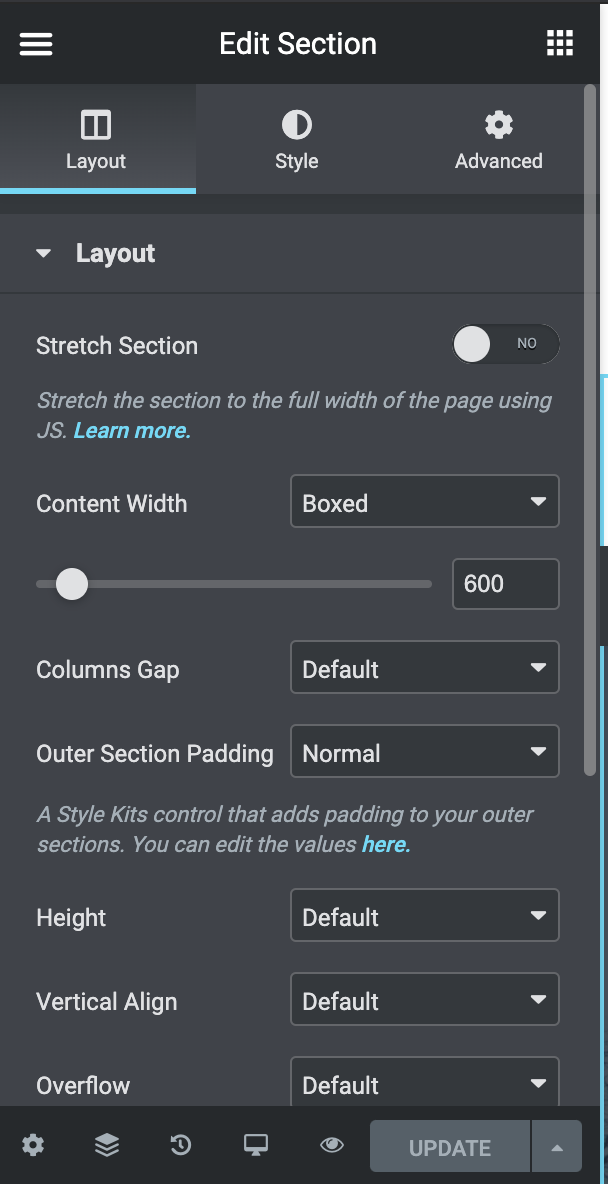Click the content width slider handle
The height and width of the screenshot is (1184, 608).
(72, 584)
